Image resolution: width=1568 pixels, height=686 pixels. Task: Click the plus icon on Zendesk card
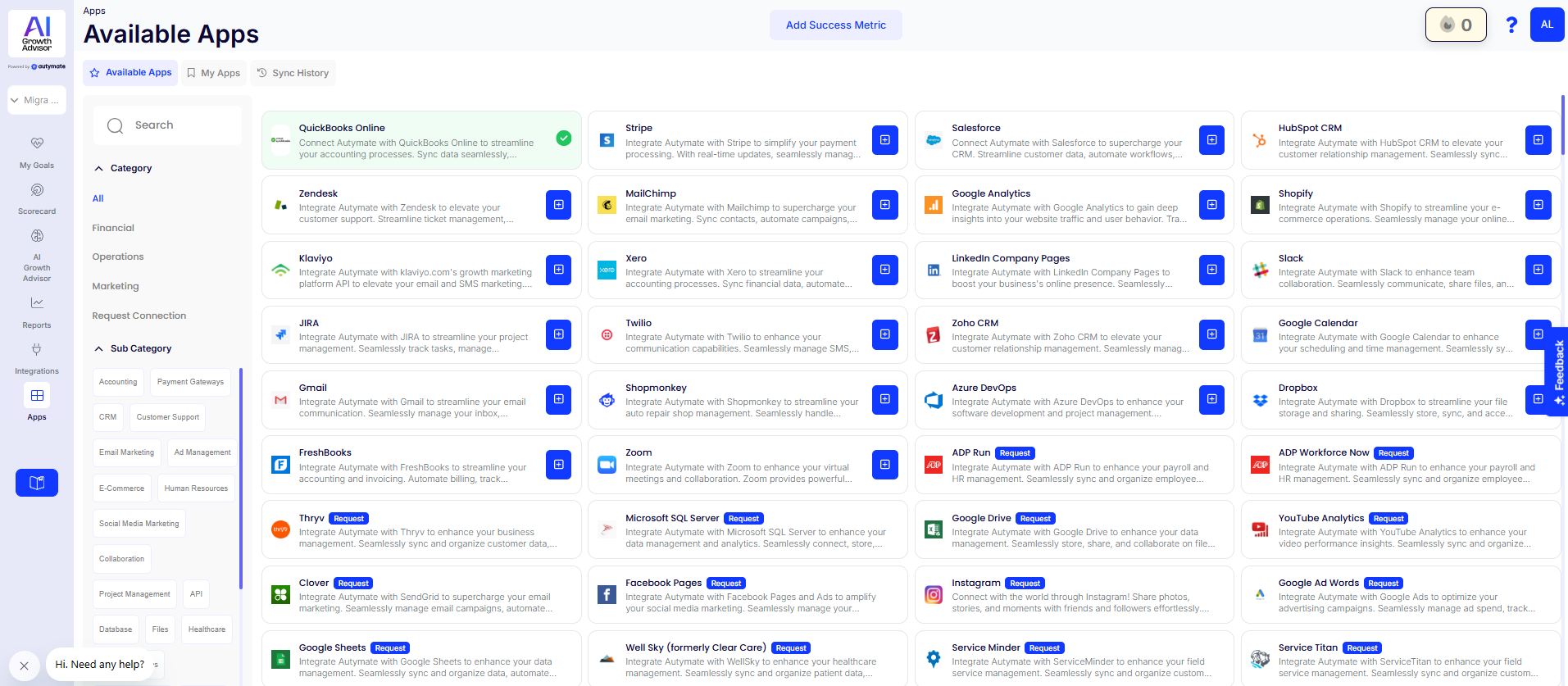coord(558,205)
